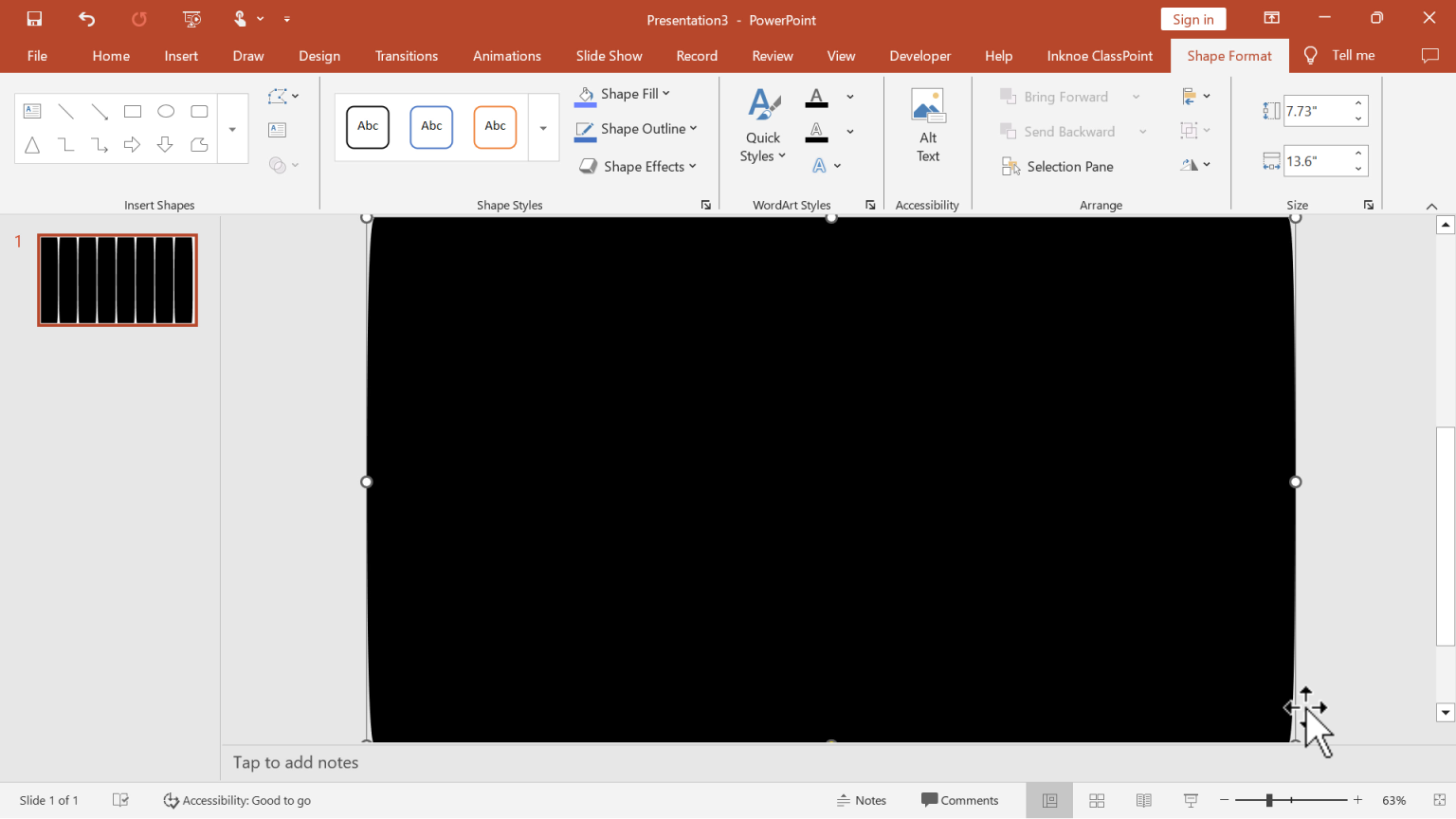Open the Accessibility: Good to go checker

(237, 800)
